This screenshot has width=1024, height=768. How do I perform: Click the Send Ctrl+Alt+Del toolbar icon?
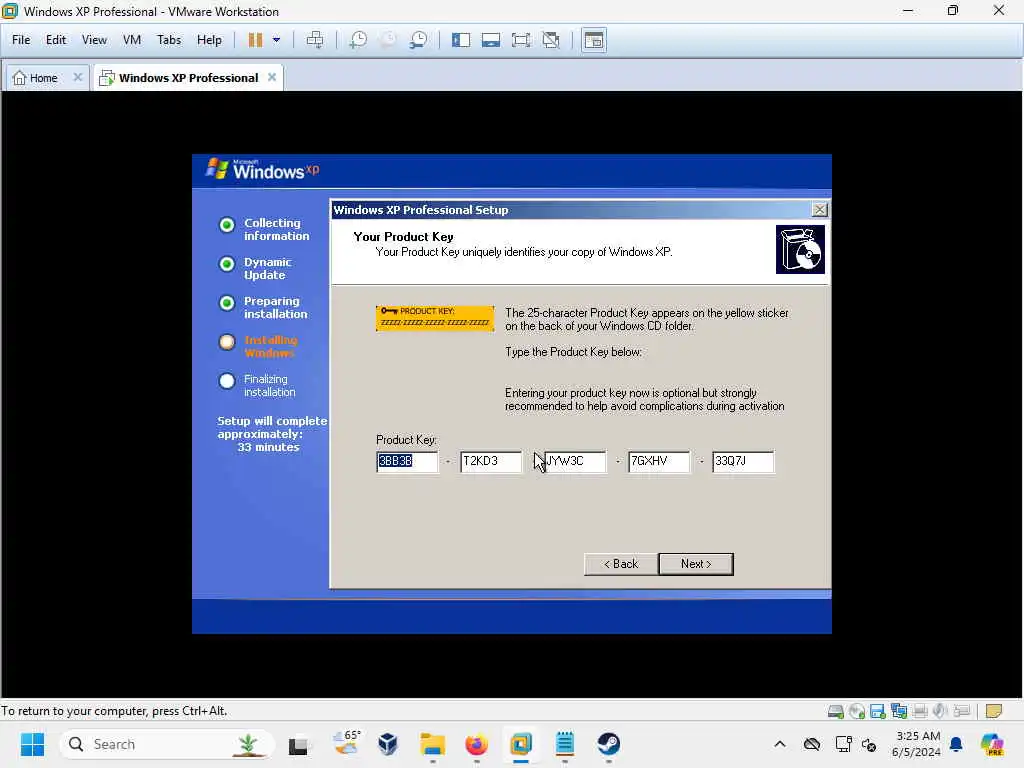coord(315,40)
